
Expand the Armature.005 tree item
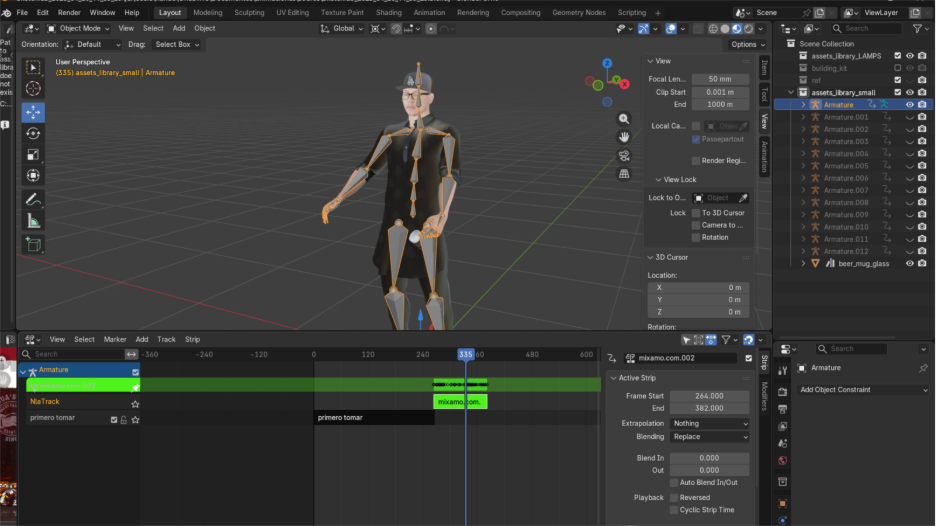803,166
